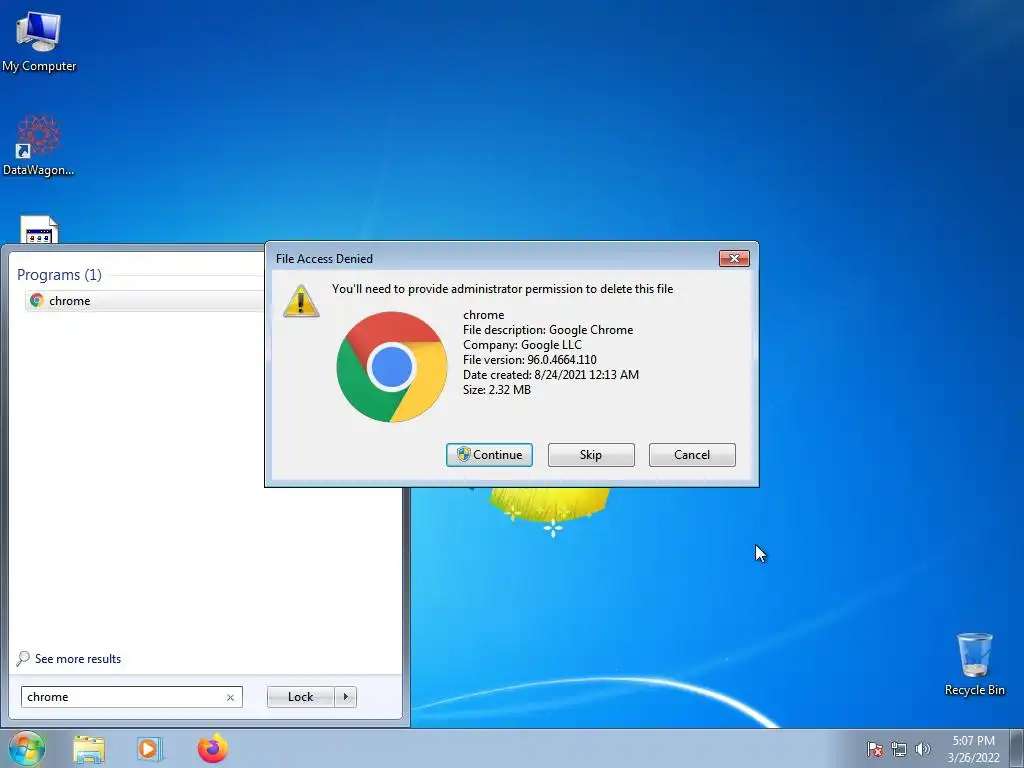Click the yellow warning triangle icon
This screenshot has height=768, width=1024.
(301, 301)
